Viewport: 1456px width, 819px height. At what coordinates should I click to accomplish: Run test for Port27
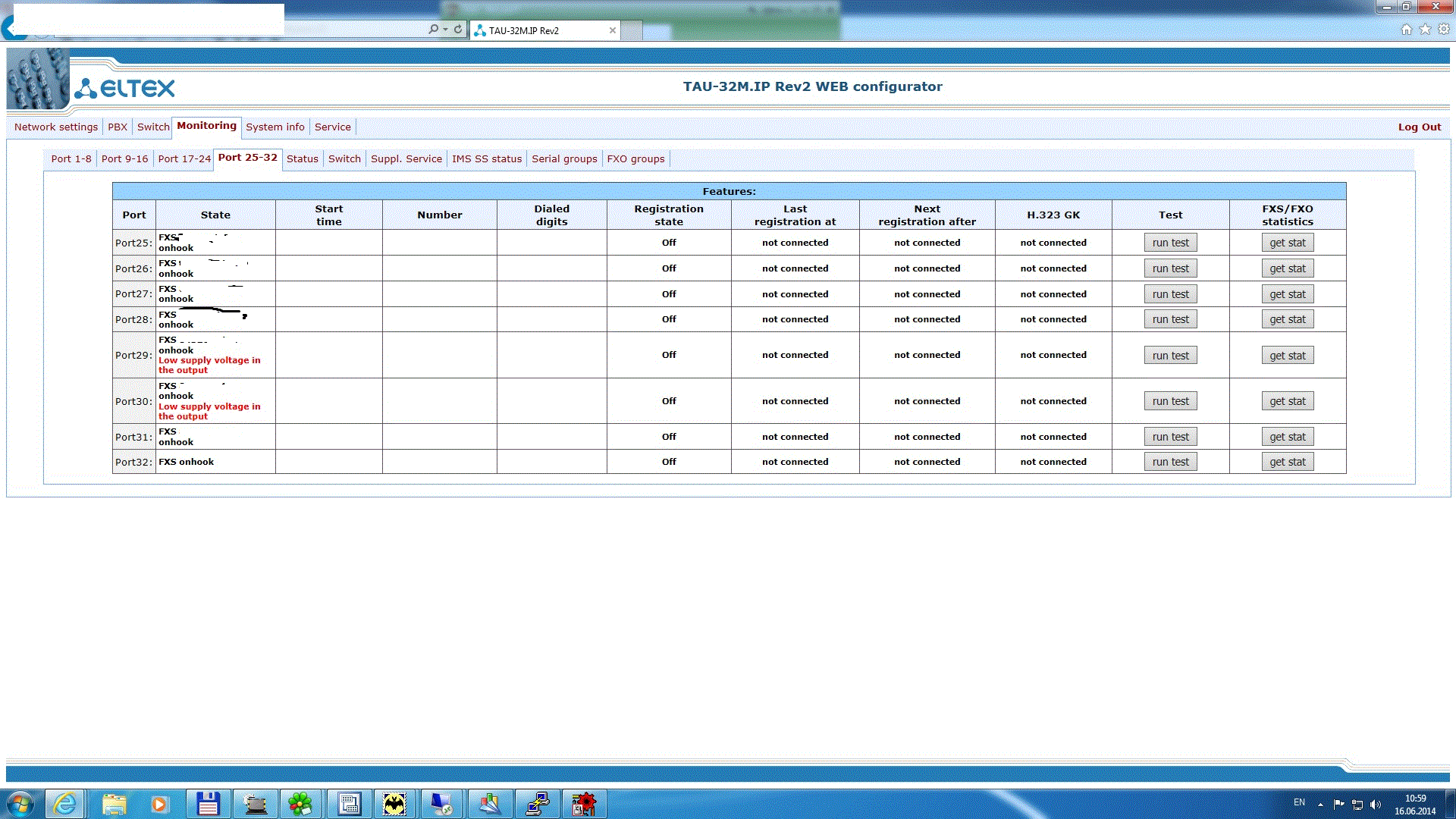pos(1170,294)
